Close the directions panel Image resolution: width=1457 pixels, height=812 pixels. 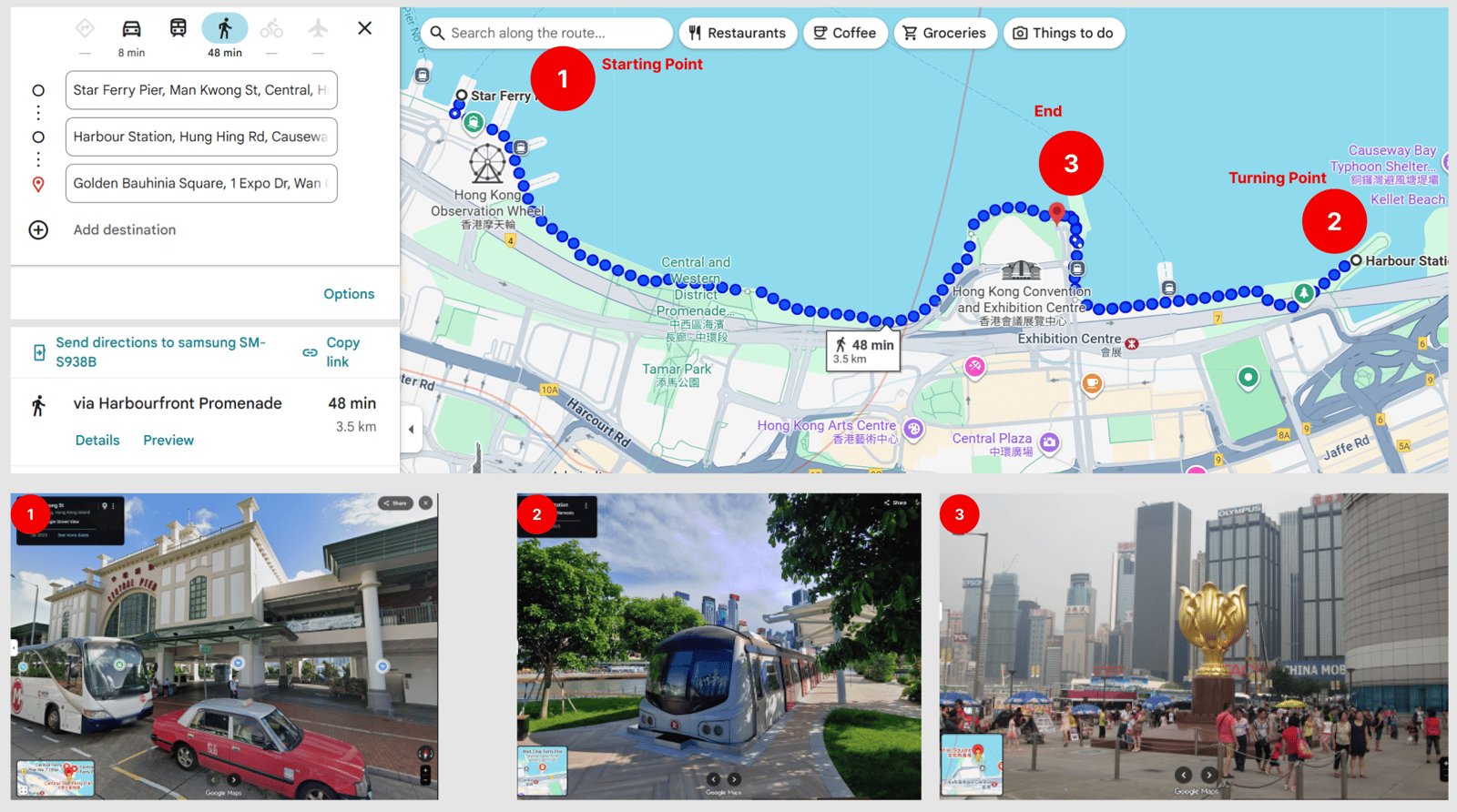[x=364, y=28]
